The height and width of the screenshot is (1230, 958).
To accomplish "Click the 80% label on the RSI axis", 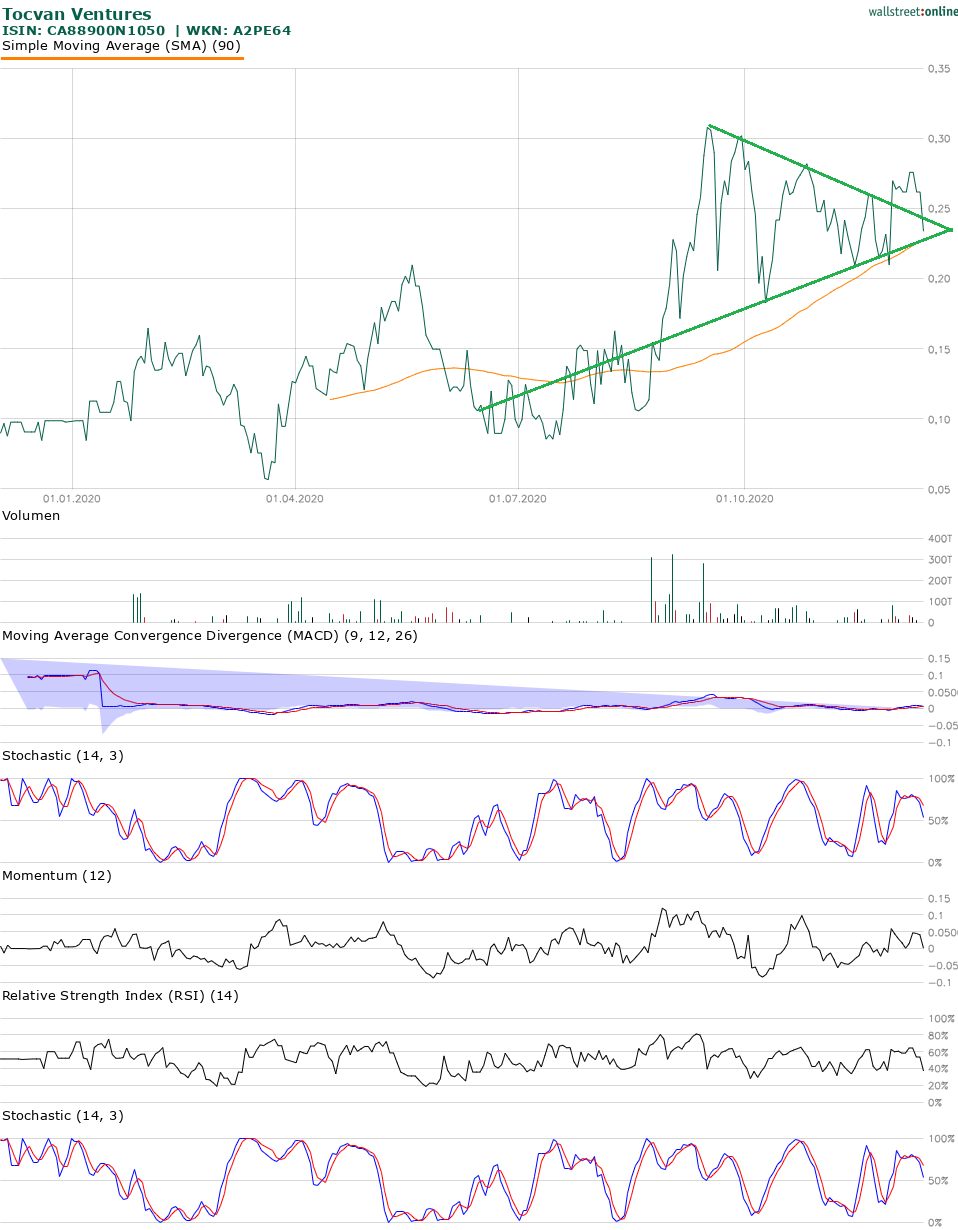I will [x=938, y=1036].
